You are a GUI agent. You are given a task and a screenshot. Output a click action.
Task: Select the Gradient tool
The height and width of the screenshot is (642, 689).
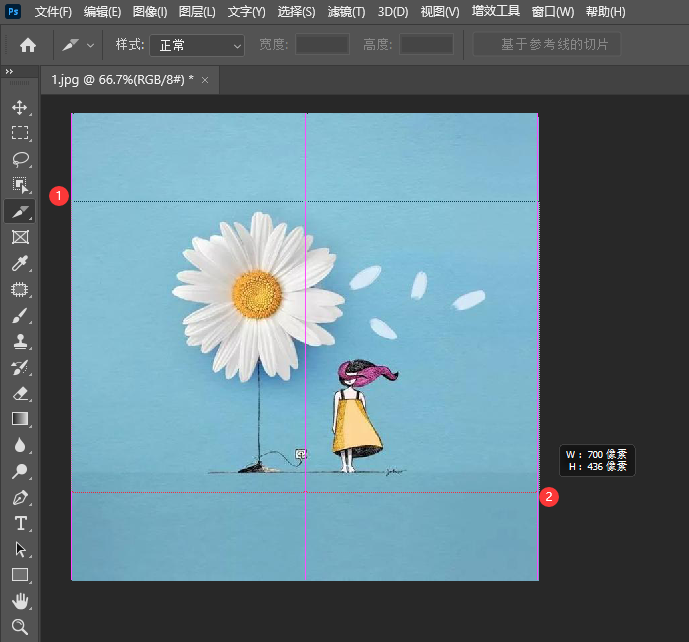pos(19,419)
